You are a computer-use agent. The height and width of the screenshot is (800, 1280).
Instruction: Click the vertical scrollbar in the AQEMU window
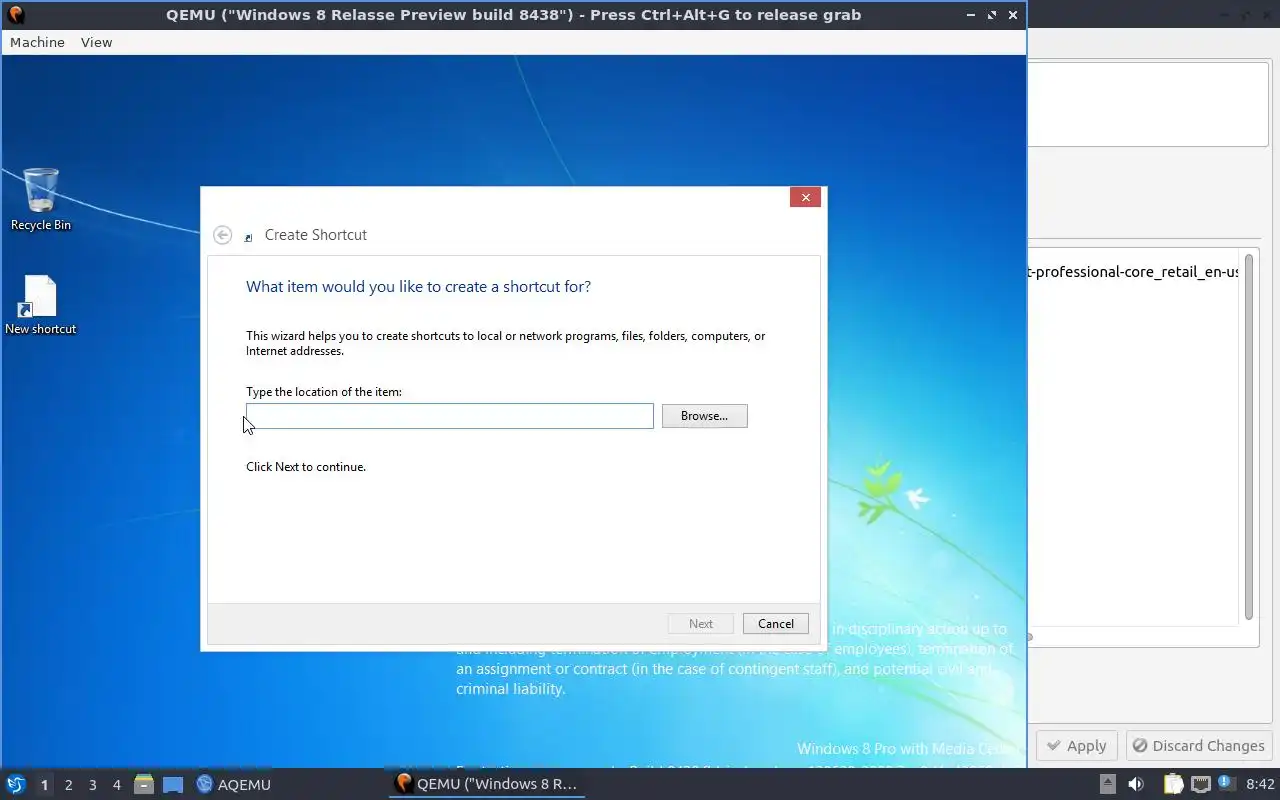[1249, 437]
